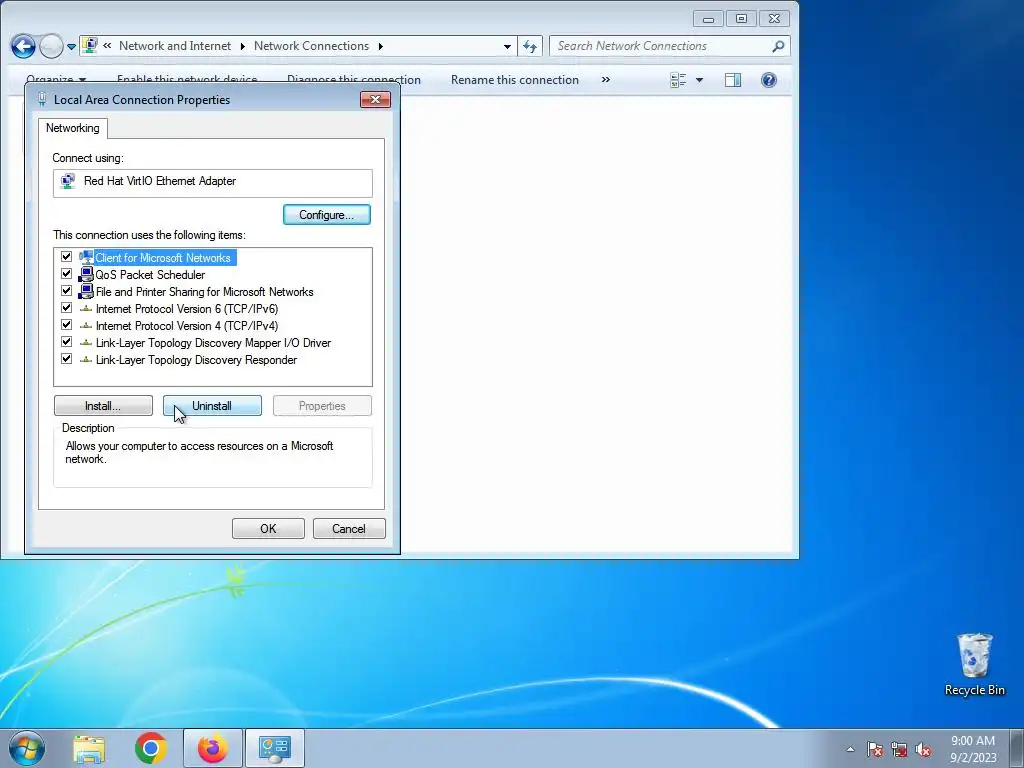Select Link-Layer Topology Discovery Mapper item
The width and height of the screenshot is (1024, 768).
coord(213,343)
